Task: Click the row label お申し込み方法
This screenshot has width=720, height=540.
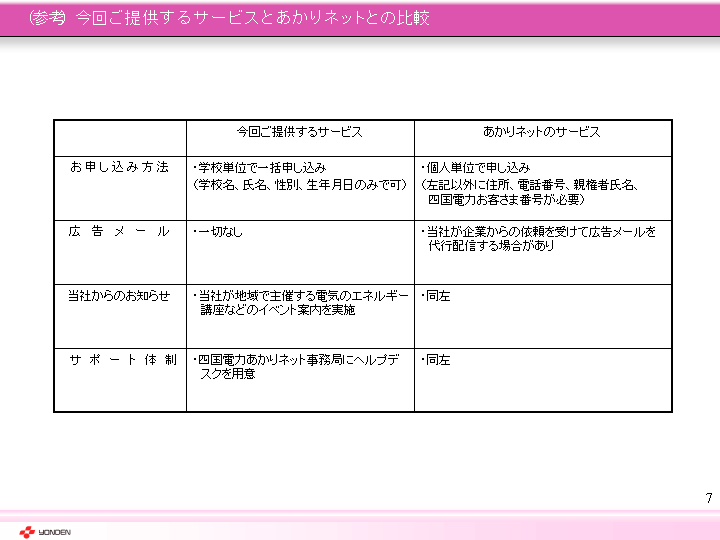Action: click(x=119, y=167)
